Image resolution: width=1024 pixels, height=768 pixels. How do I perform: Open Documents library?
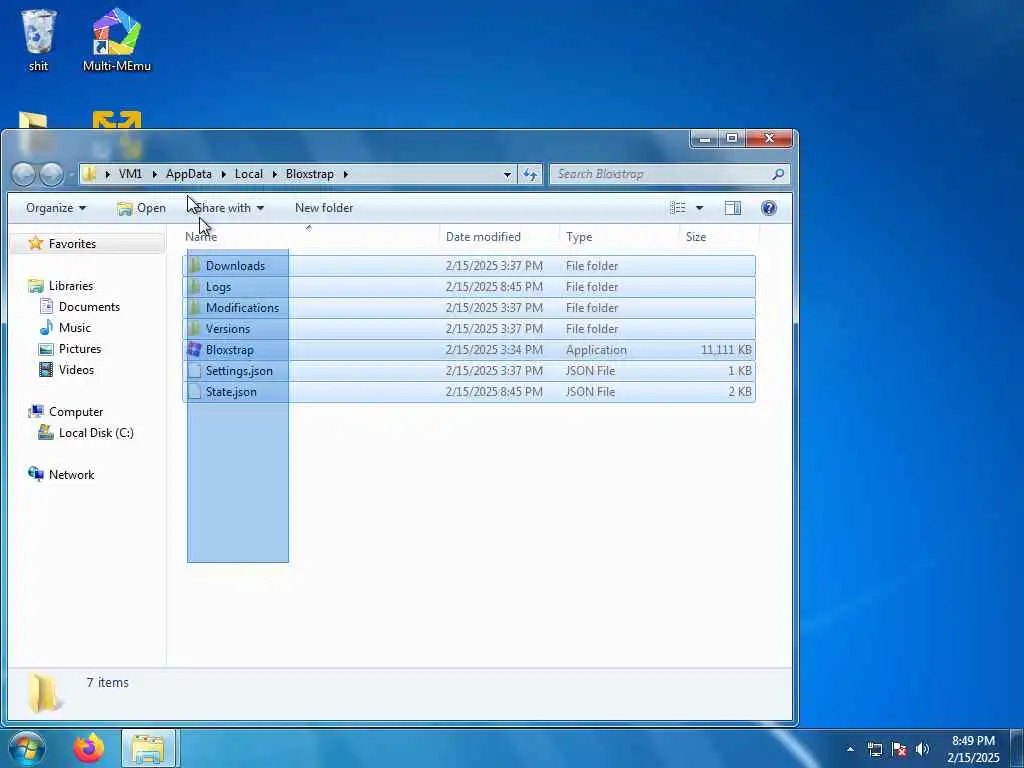coord(89,306)
